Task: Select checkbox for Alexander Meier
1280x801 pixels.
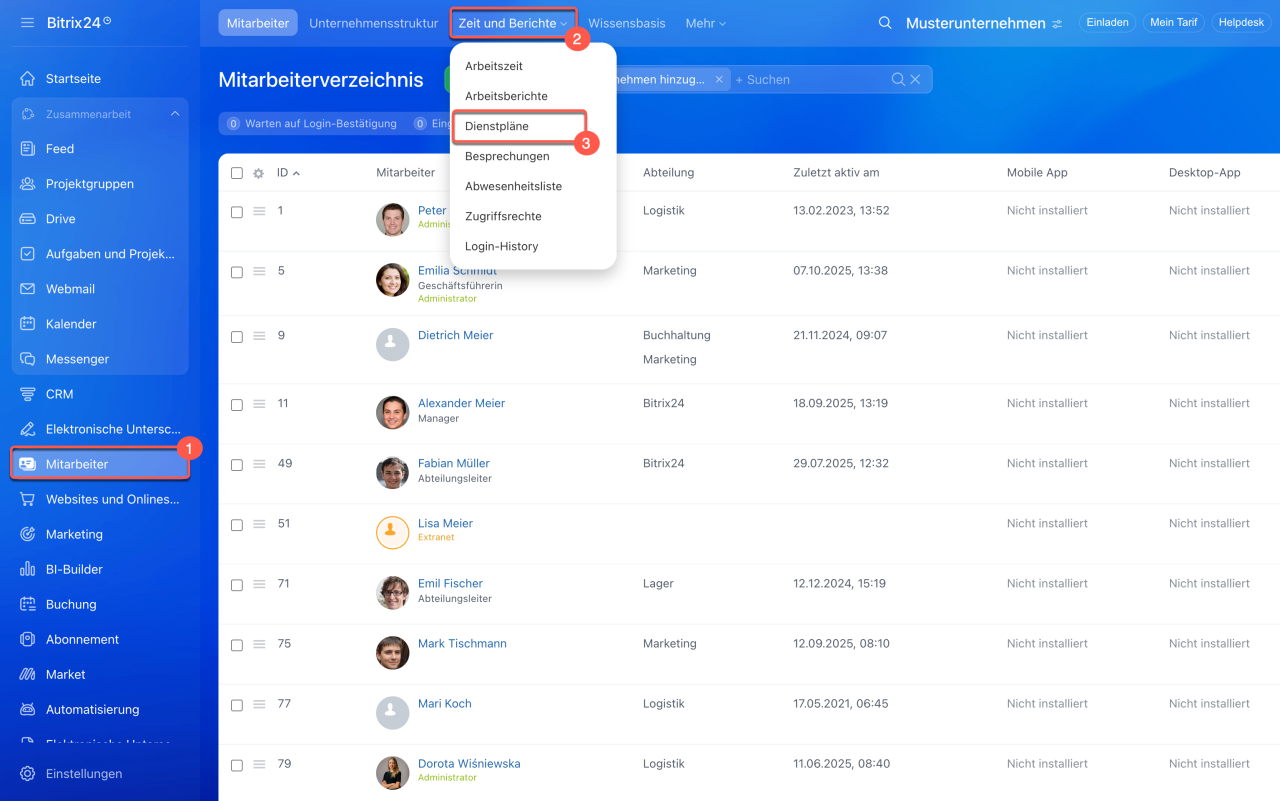Action: pyautogui.click(x=237, y=405)
